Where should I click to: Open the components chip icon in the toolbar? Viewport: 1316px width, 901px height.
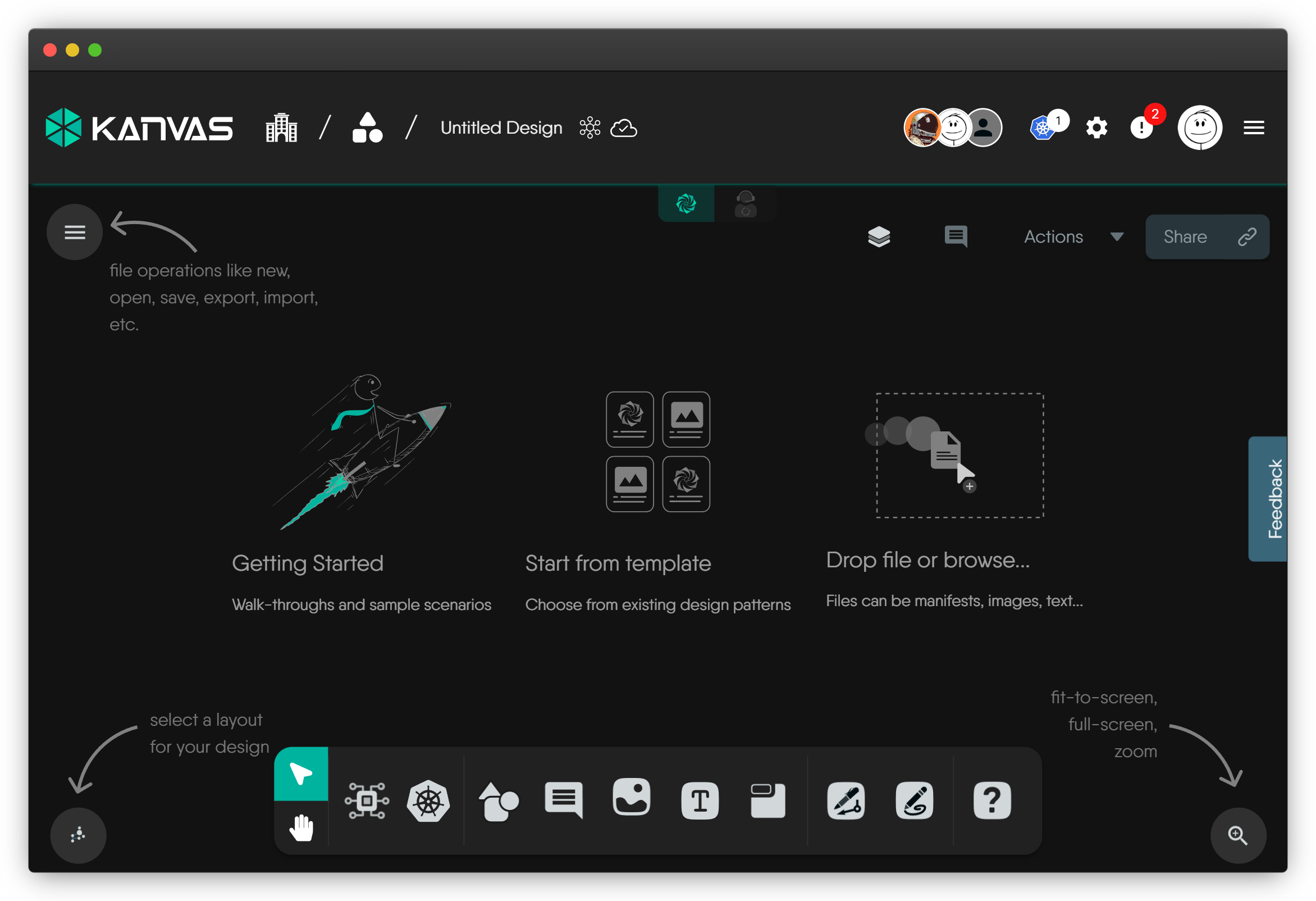coord(367,800)
